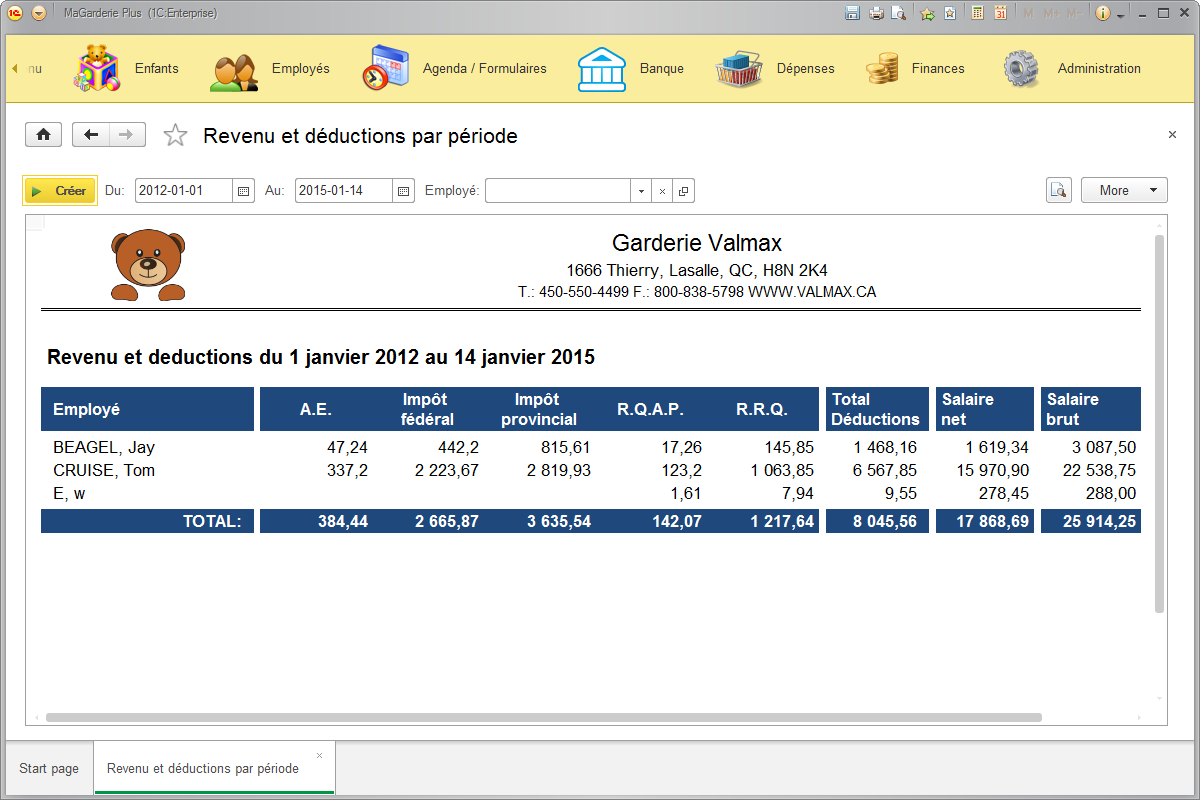The width and height of the screenshot is (1200, 800).
Task: Open the Employé selection dropdown
Action: tap(641, 190)
